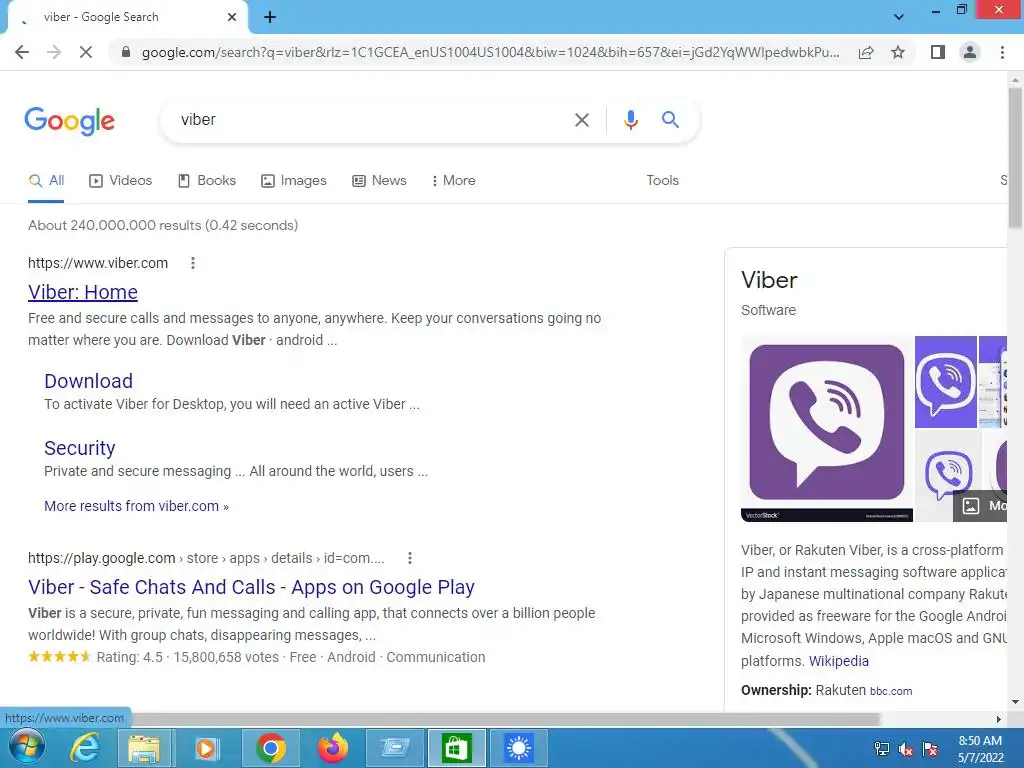Click the muted volume tray icon

(905, 749)
